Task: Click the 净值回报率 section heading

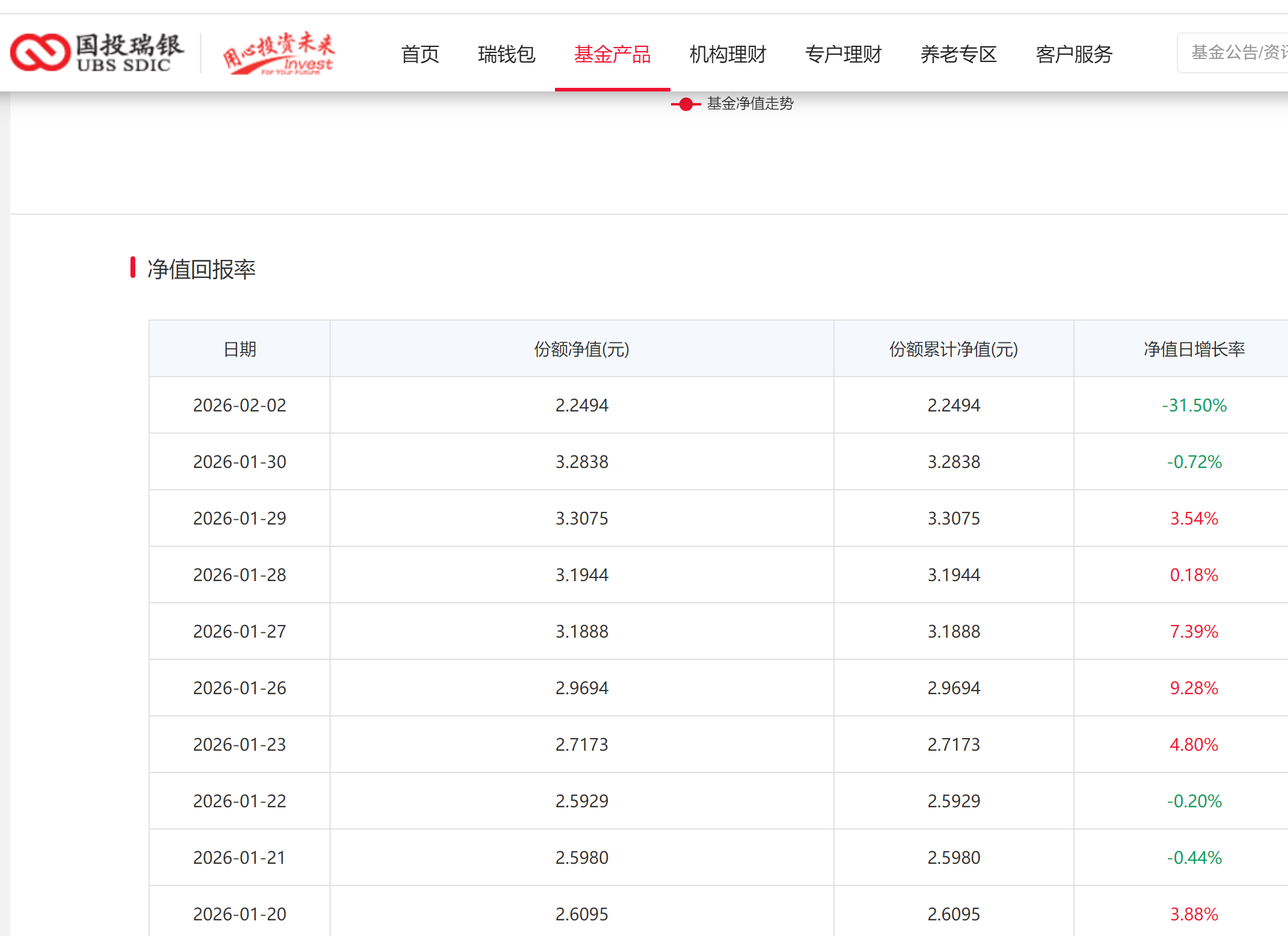Action: (x=201, y=269)
